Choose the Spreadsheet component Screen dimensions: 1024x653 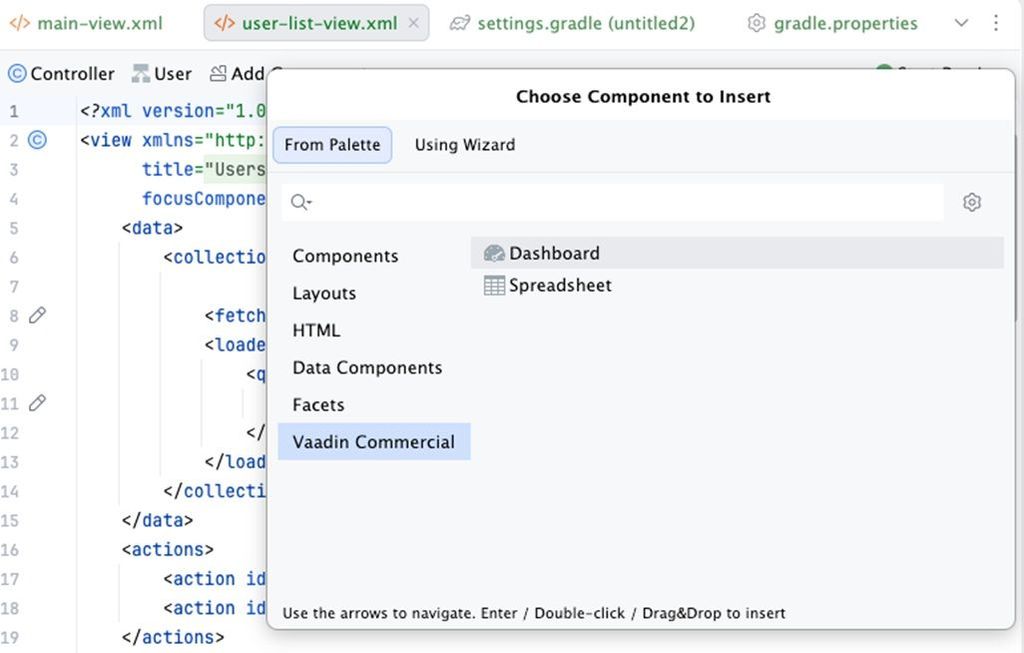(737, 285)
